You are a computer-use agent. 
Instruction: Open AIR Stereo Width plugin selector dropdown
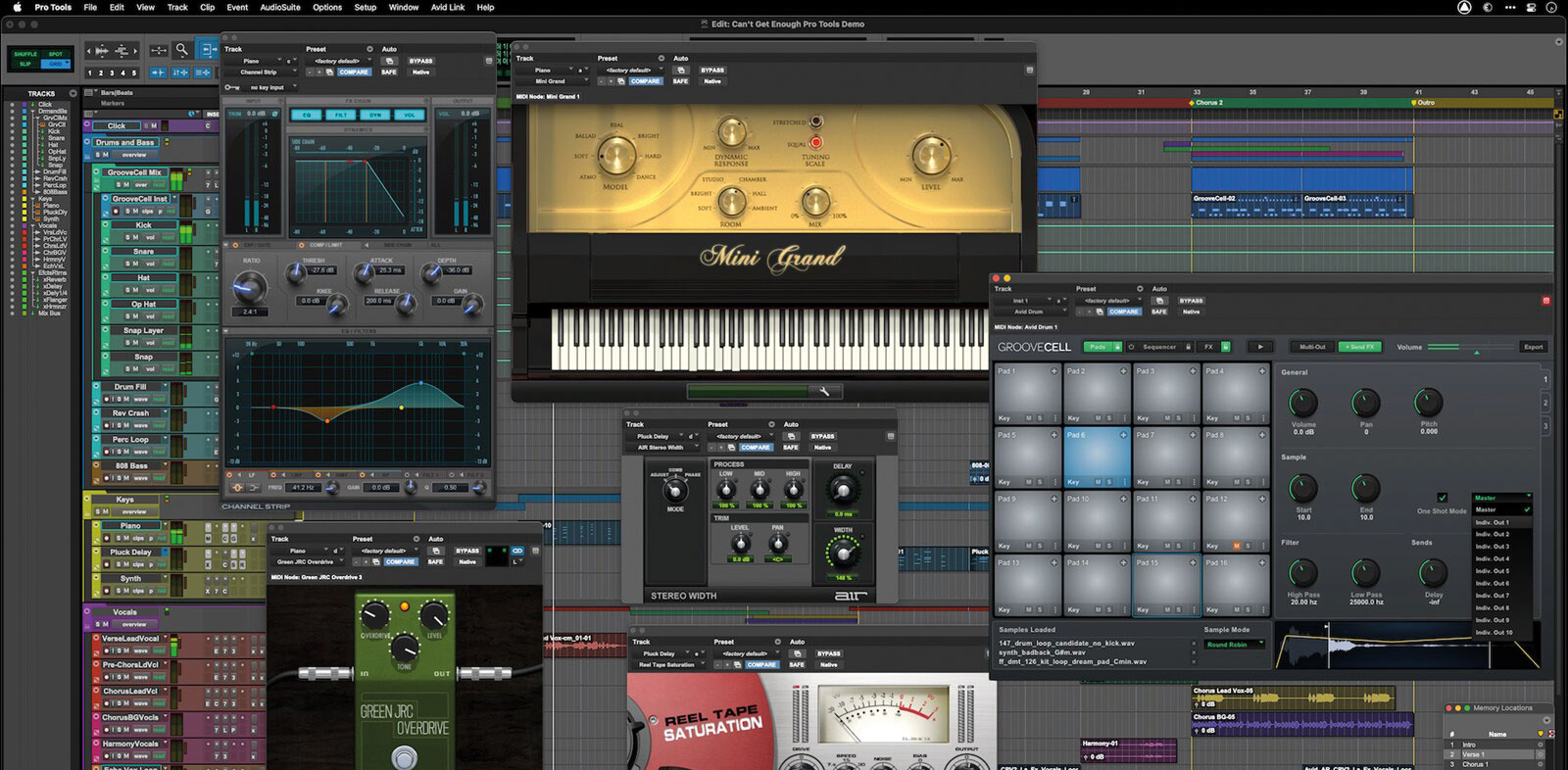click(662, 448)
